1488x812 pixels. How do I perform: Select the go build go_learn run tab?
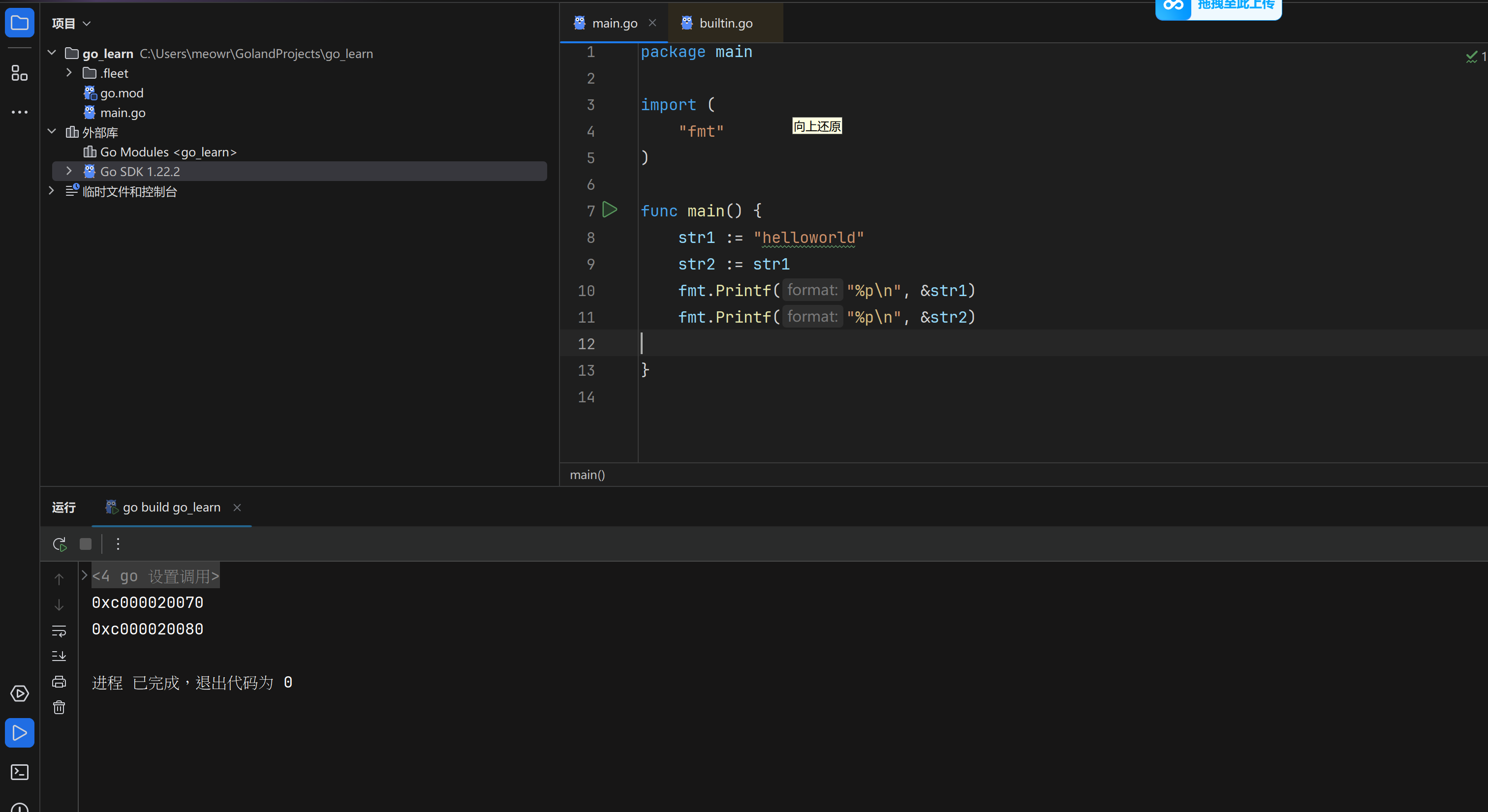pos(171,507)
